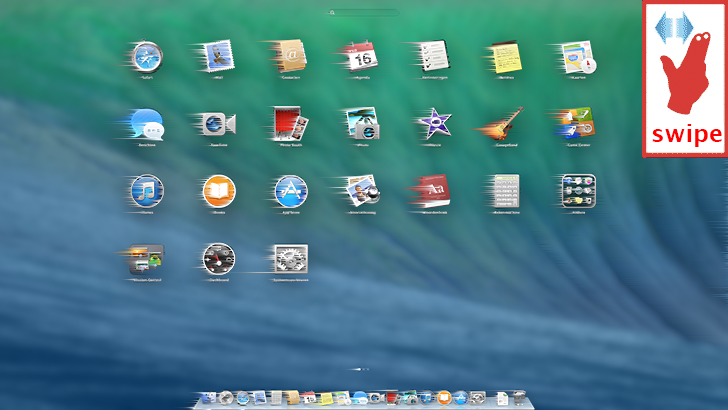The image size is (728, 410).
Task: Open Safari compass from the Dock
Action: (x=243, y=398)
